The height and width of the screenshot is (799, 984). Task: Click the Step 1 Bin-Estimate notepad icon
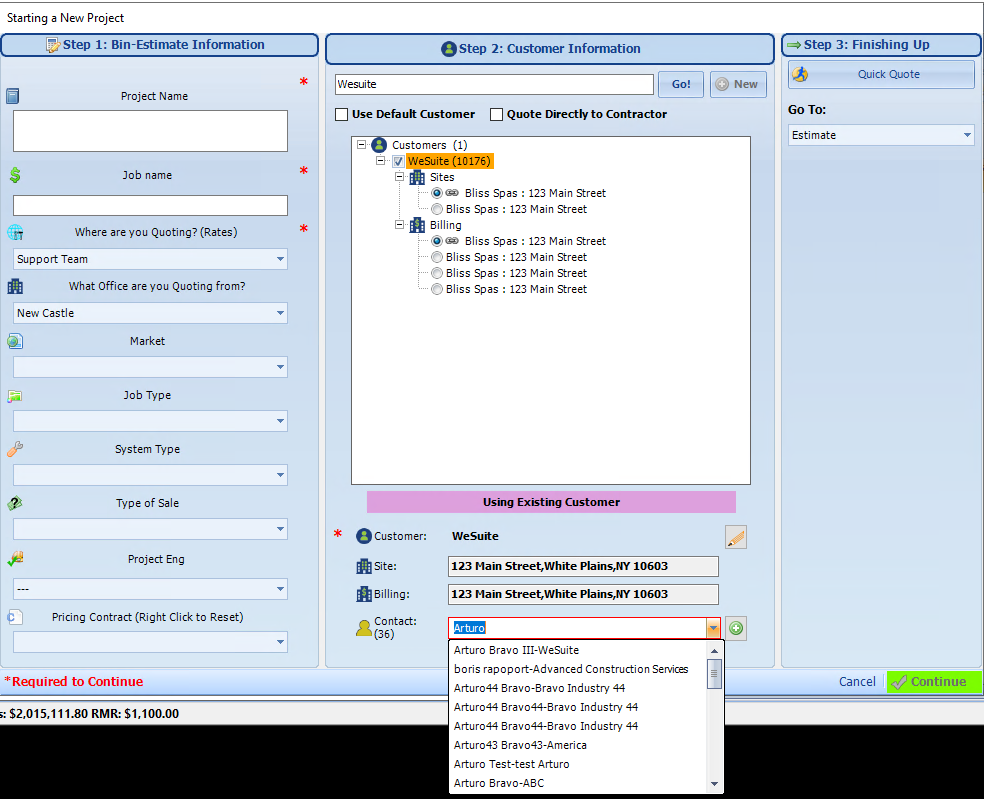[x=53, y=45]
